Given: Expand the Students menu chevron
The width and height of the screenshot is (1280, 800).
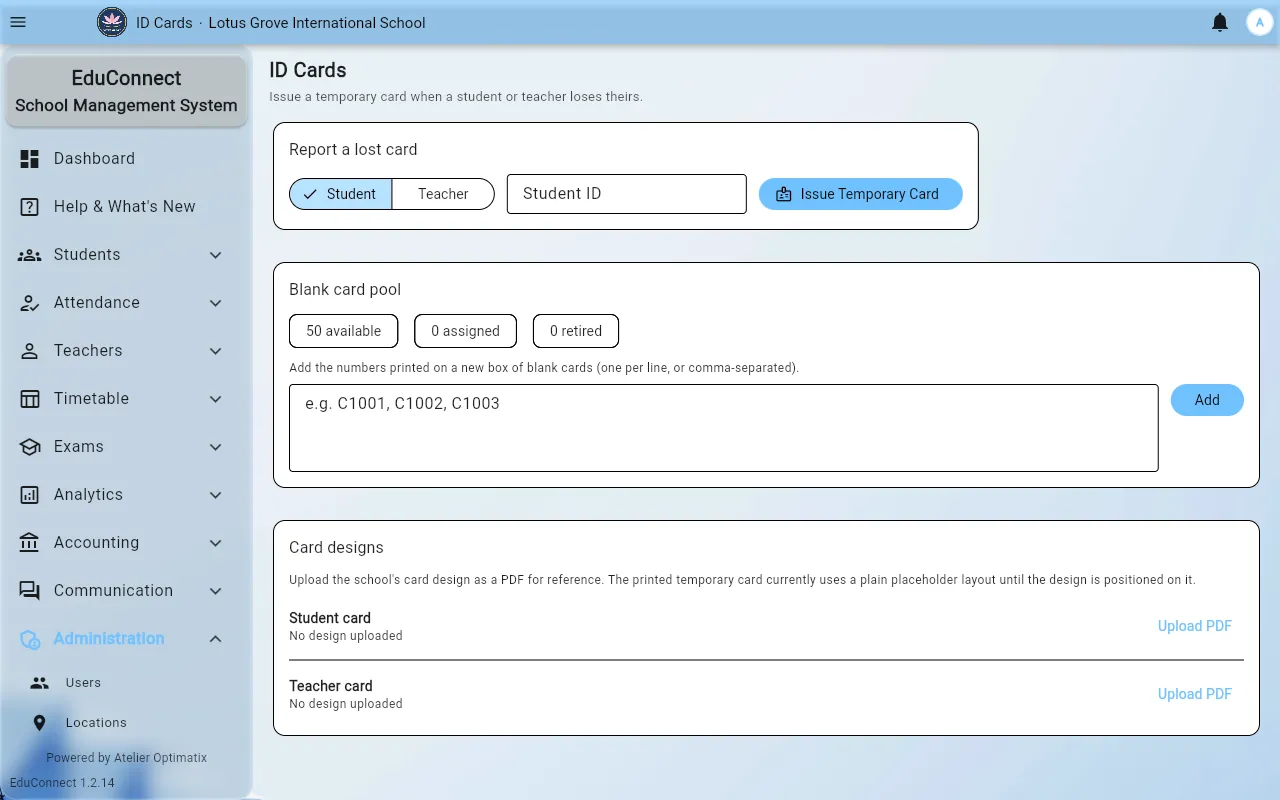Looking at the screenshot, I should coord(216,255).
